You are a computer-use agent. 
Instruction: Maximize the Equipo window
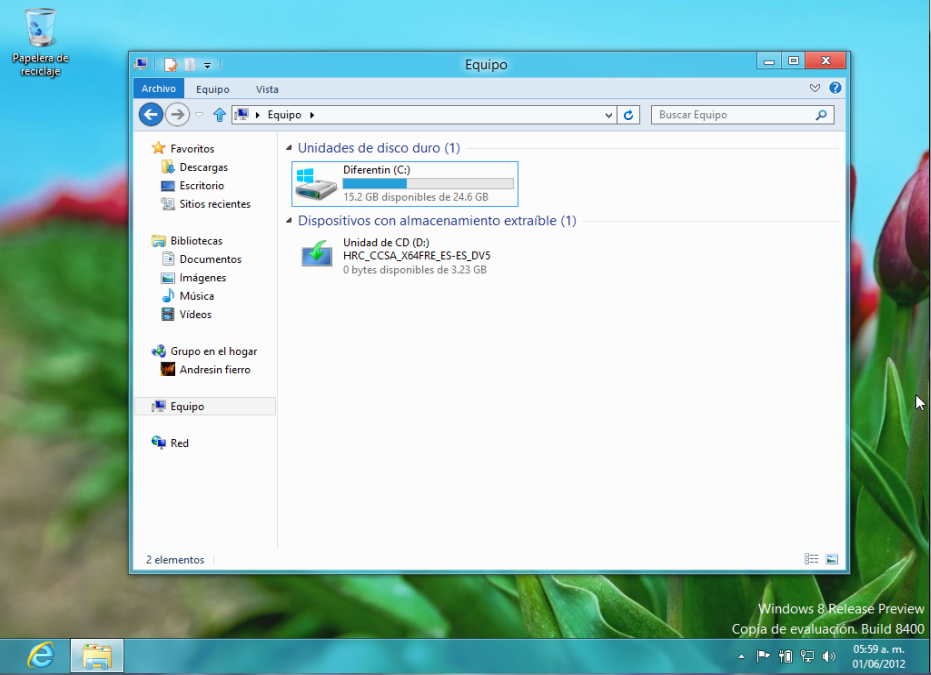pyautogui.click(x=793, y=61)
